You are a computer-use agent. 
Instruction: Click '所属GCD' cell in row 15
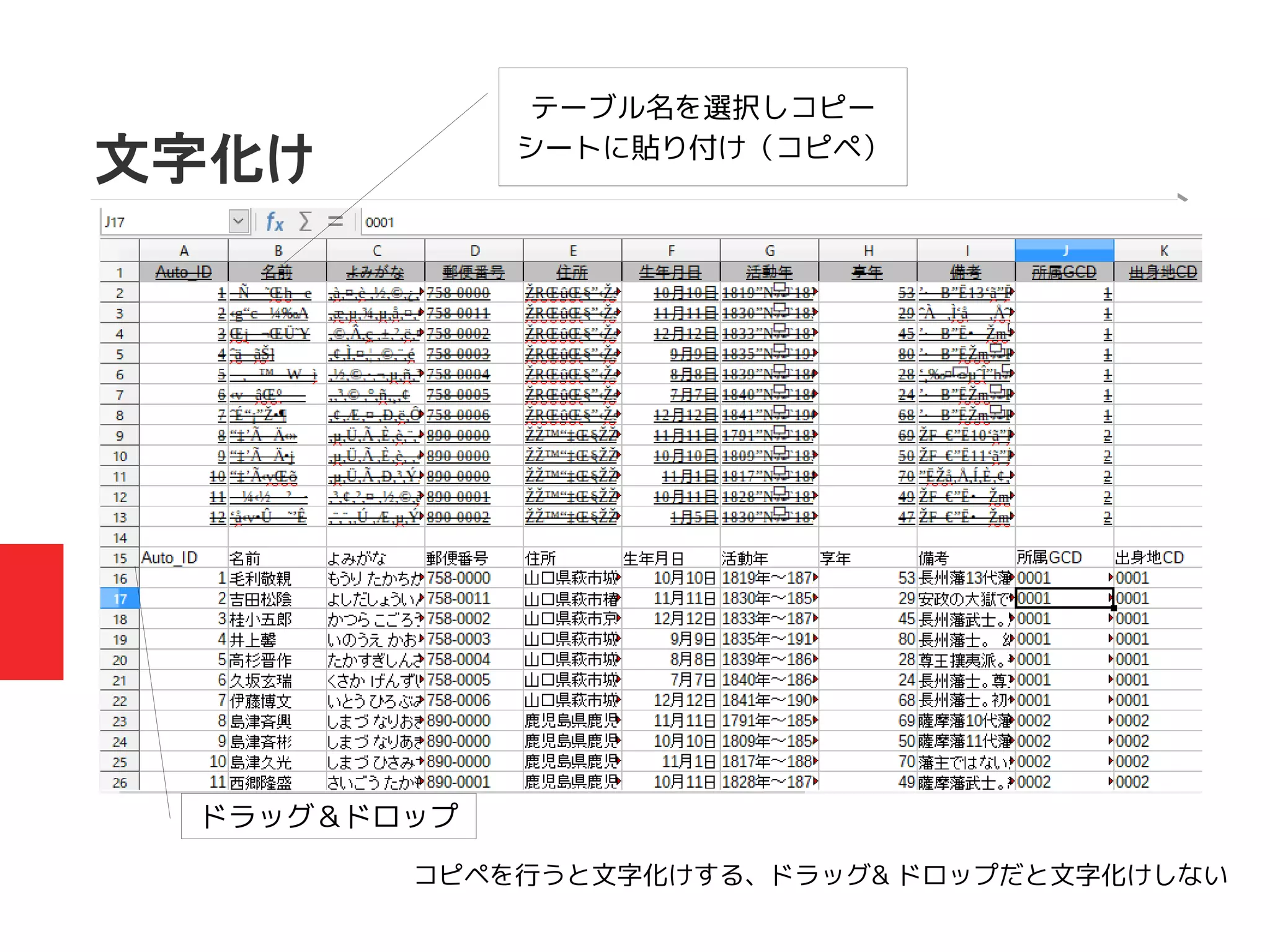1065,558
